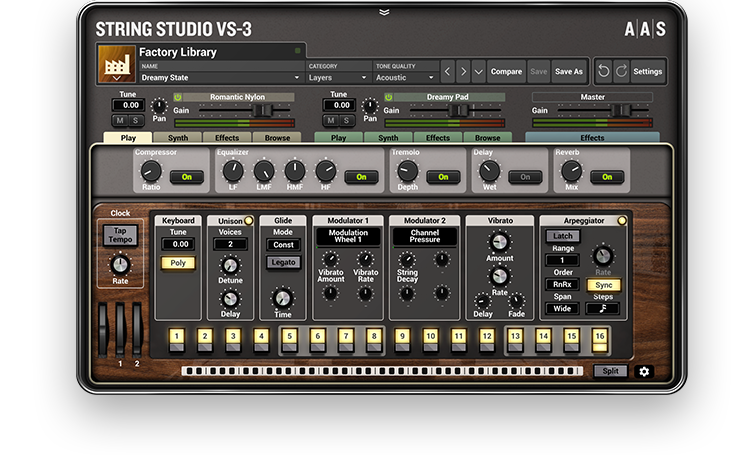The image size is (756, 455).
Task: Click Glide Time knob
Action: [x=283, y=298]
